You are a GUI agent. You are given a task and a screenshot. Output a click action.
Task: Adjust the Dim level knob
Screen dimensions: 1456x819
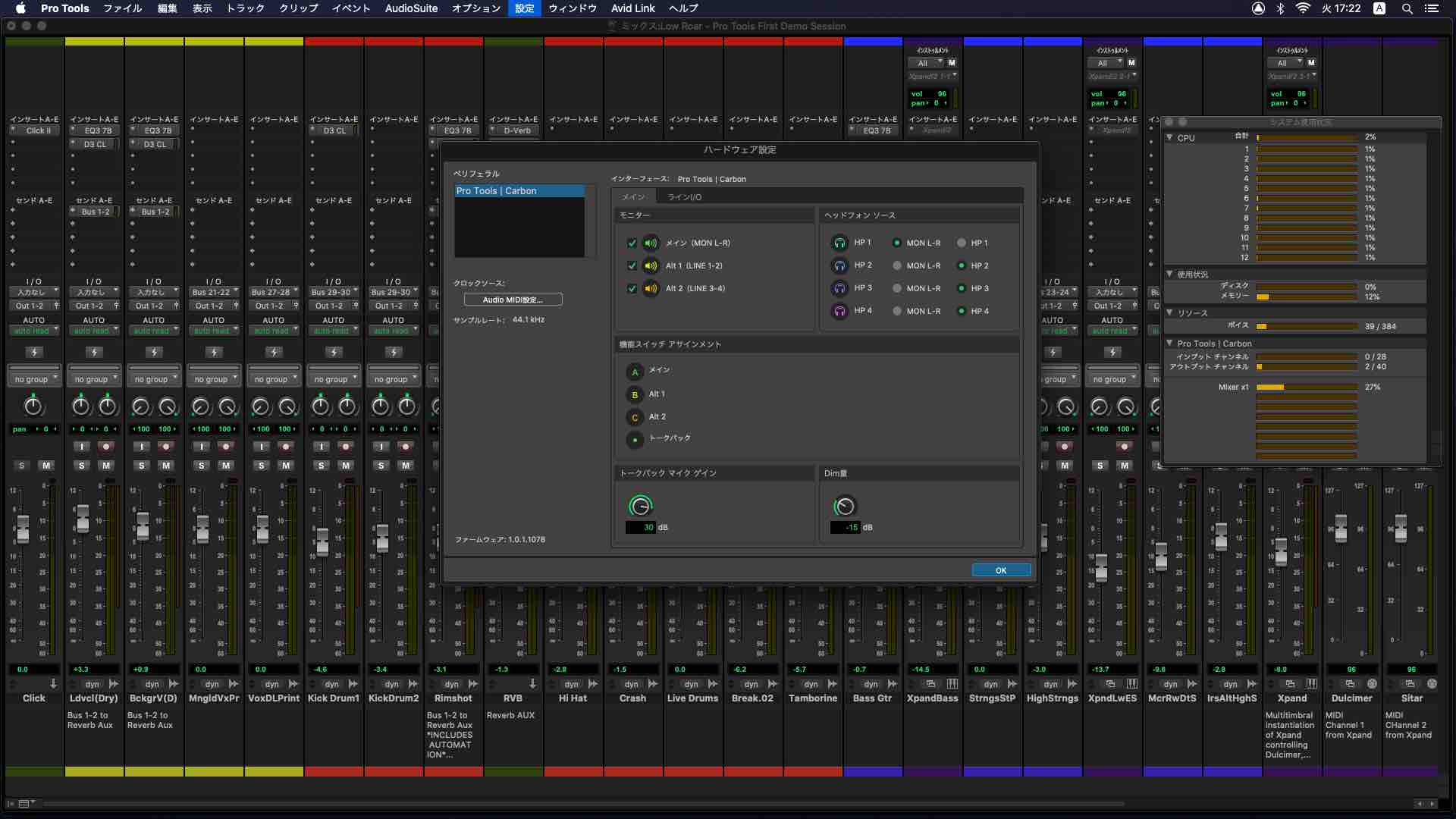click(x=844, y=506)
